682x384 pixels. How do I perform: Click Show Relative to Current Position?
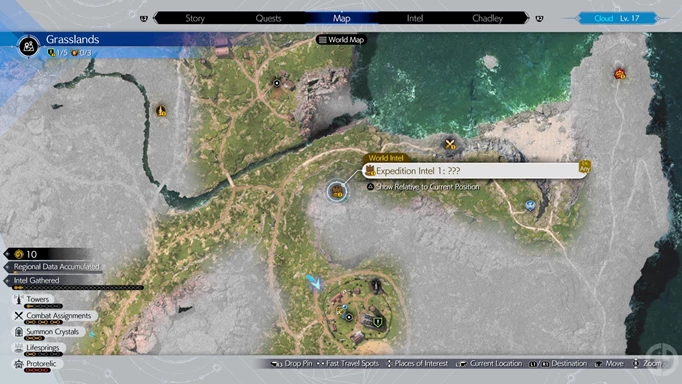[423, 187]
